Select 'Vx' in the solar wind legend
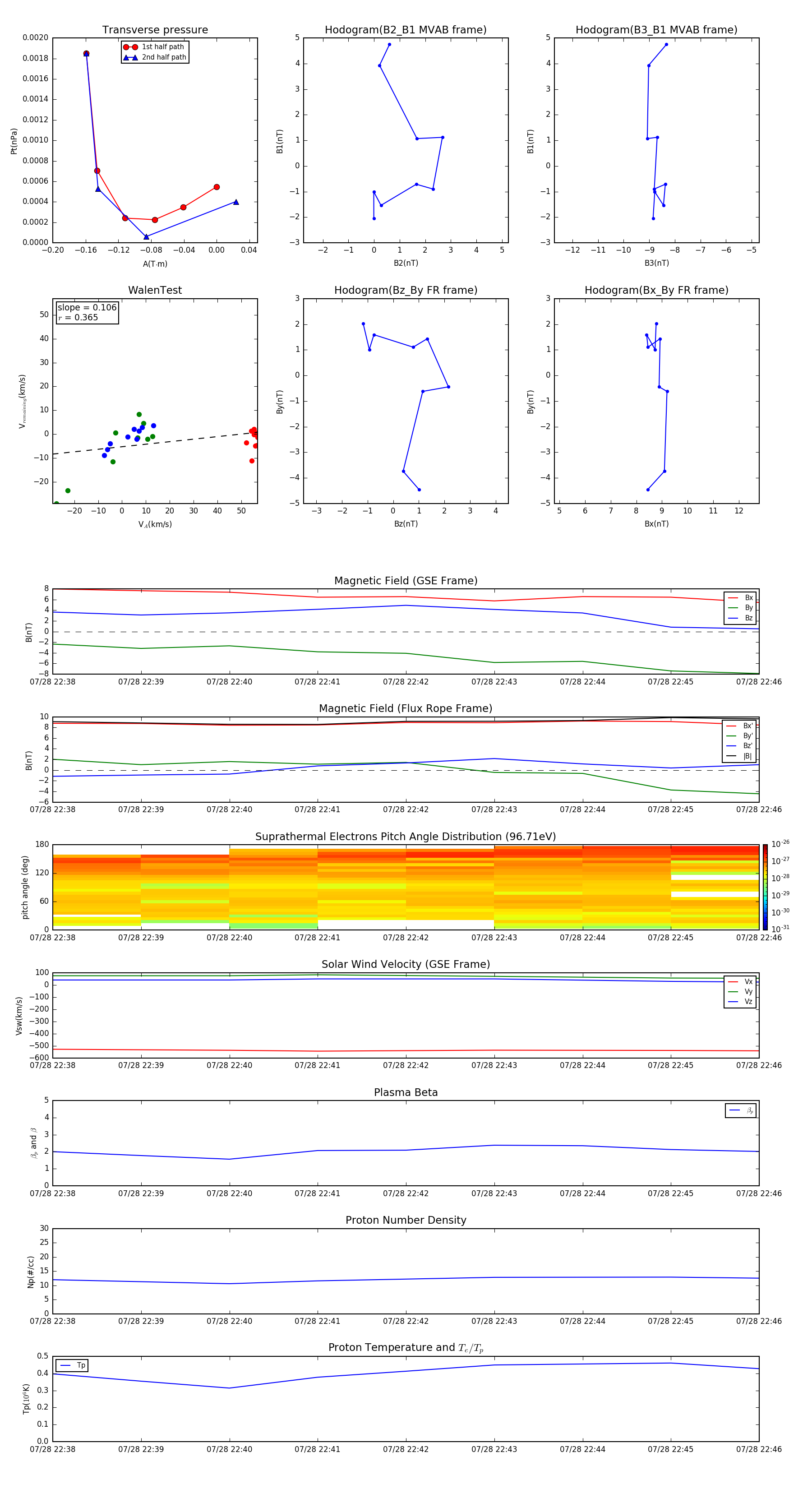This screenshot has height=1489, width=812. coord(741,981)
